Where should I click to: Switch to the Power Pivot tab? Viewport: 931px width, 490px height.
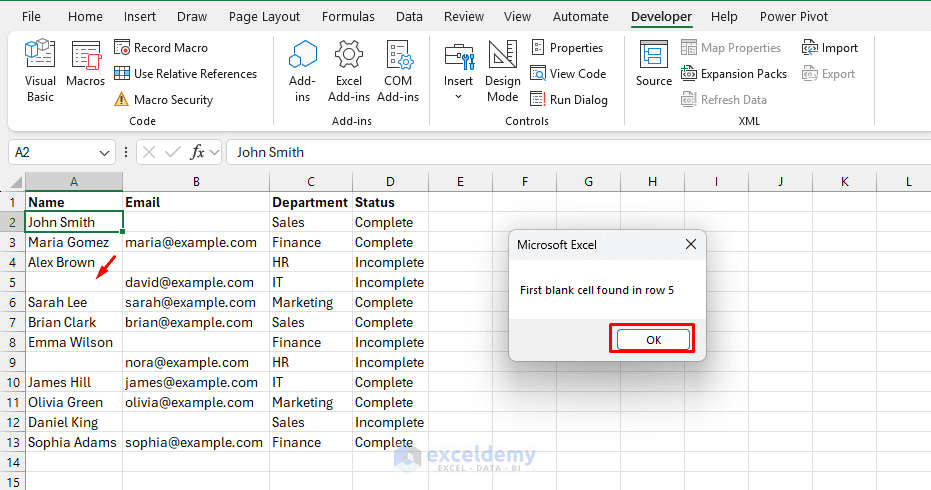click(794, 17)
